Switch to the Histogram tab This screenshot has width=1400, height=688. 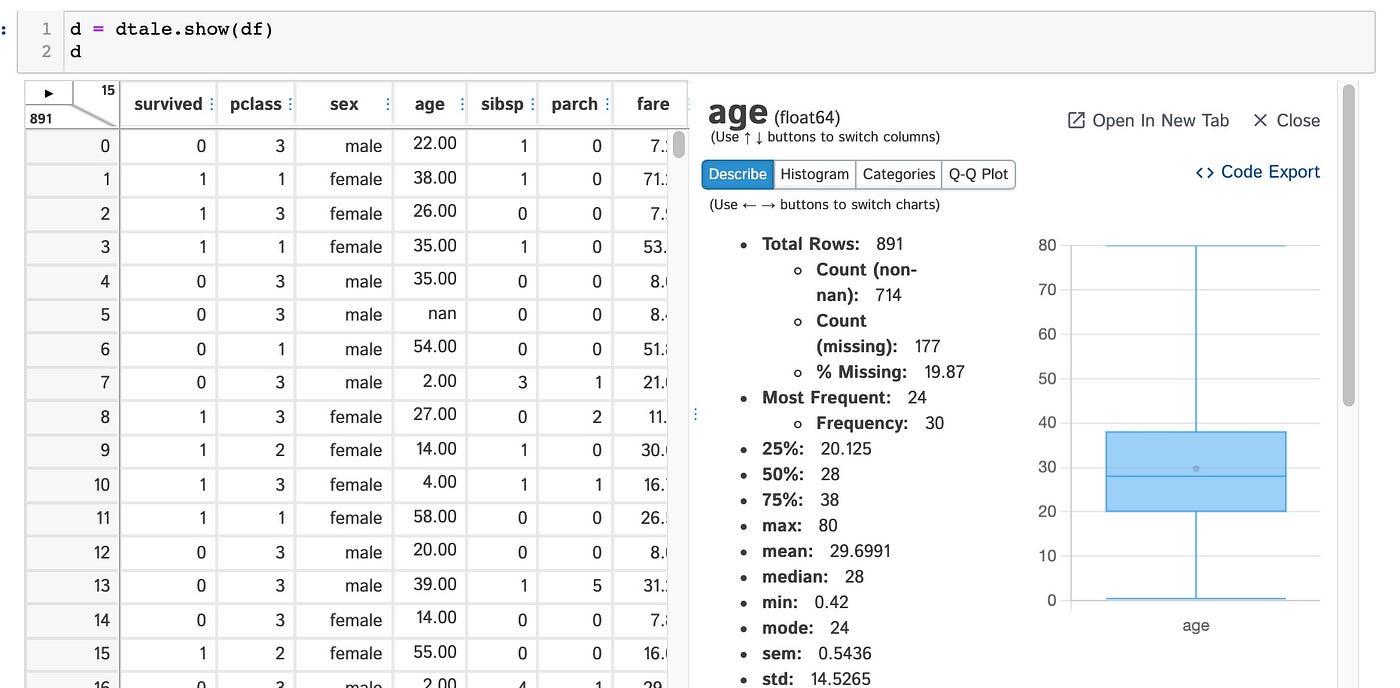click(814, 173)
